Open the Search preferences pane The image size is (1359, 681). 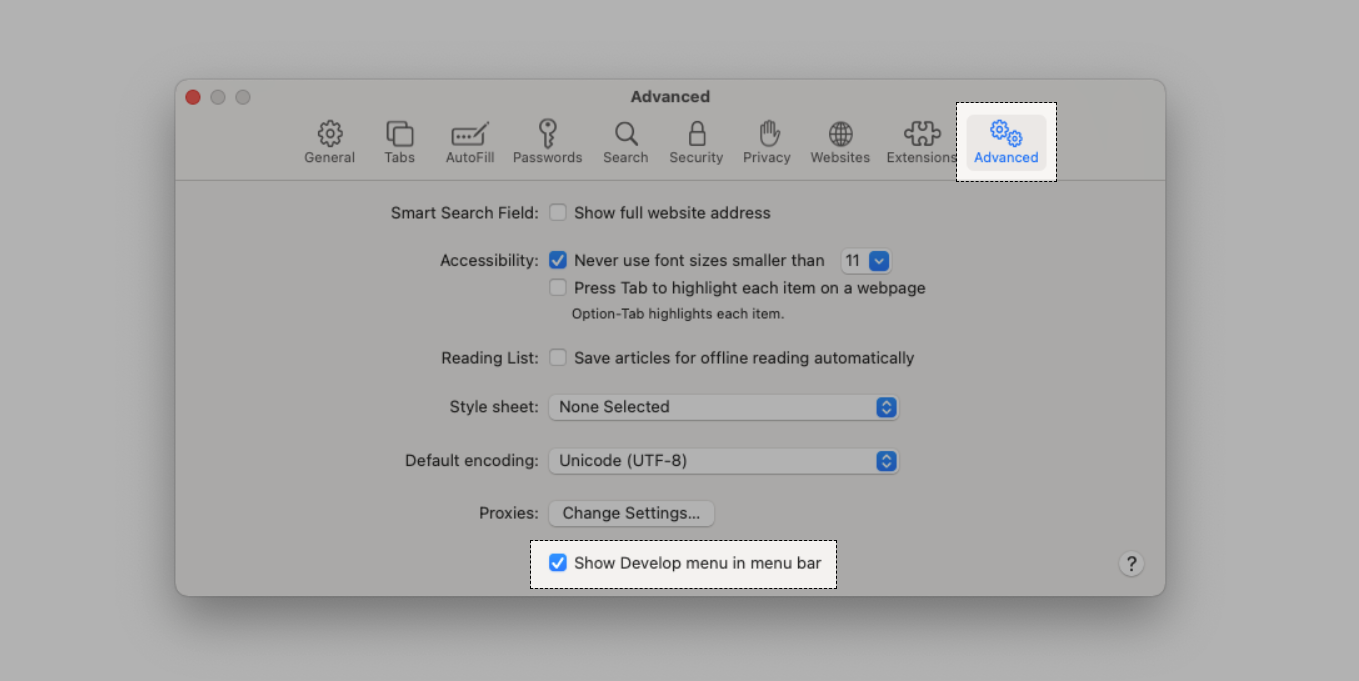[626, 142]
